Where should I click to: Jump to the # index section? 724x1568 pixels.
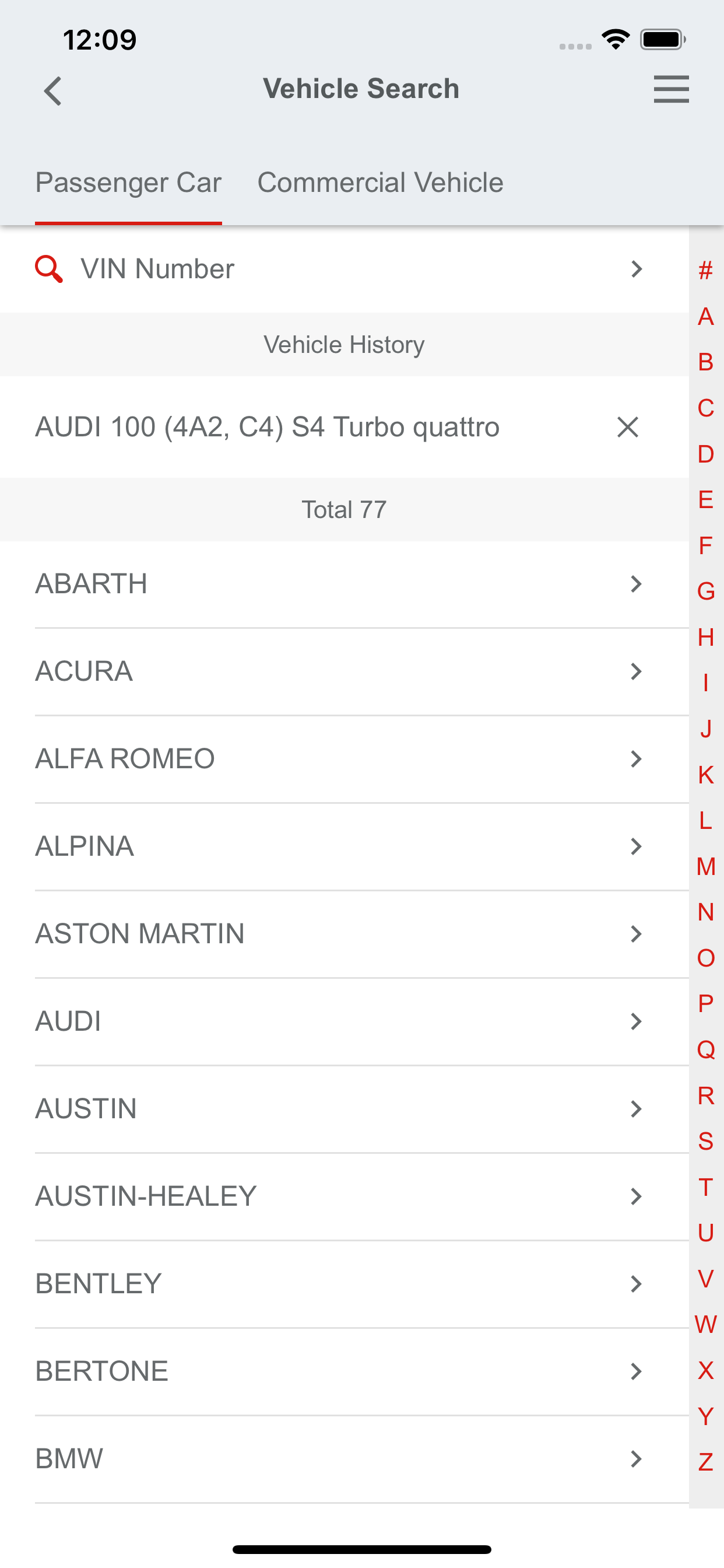(x=706, y=270)
